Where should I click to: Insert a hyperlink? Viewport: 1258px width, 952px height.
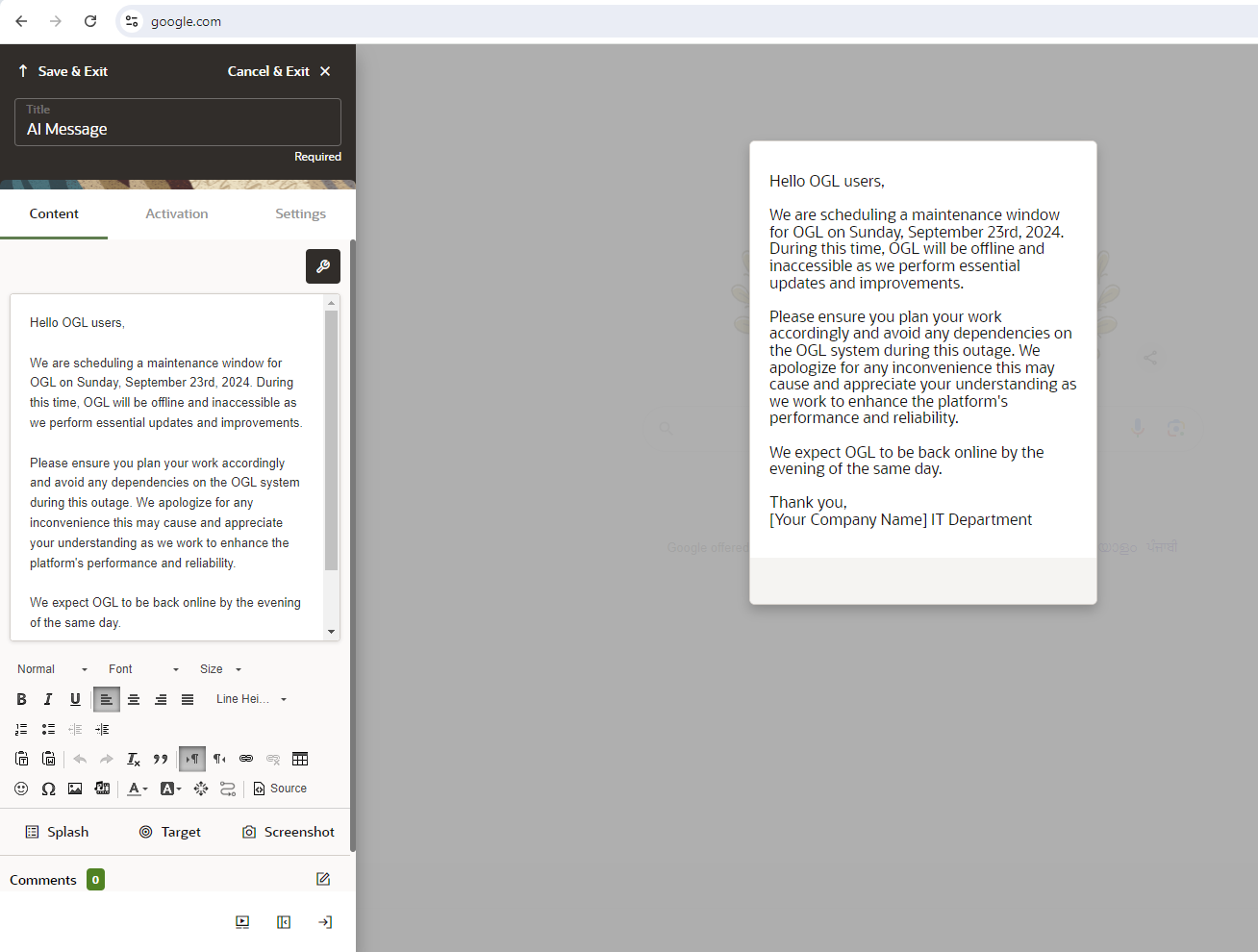[x=246, y=759]
